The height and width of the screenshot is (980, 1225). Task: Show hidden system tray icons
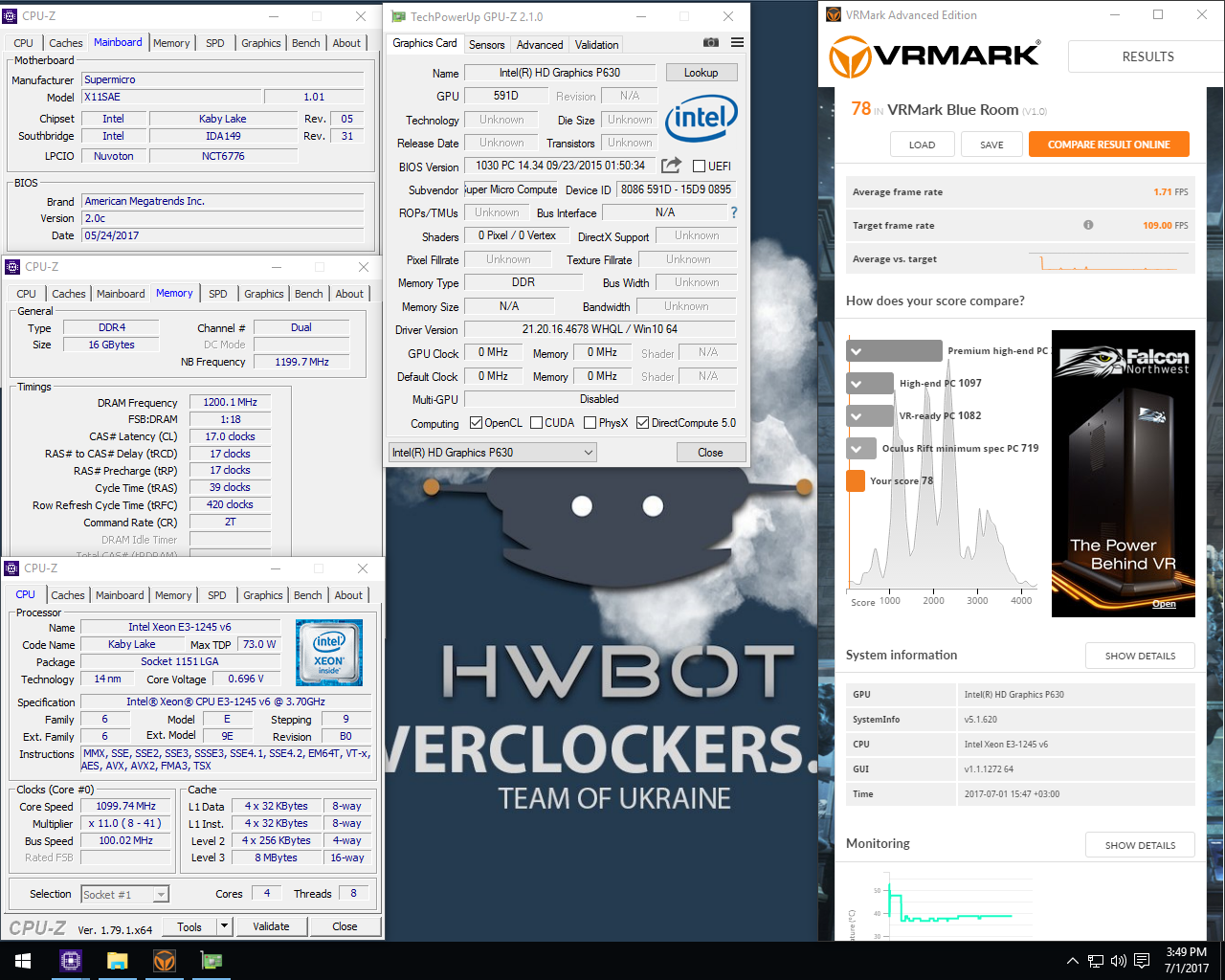[x=1073, y=961]
